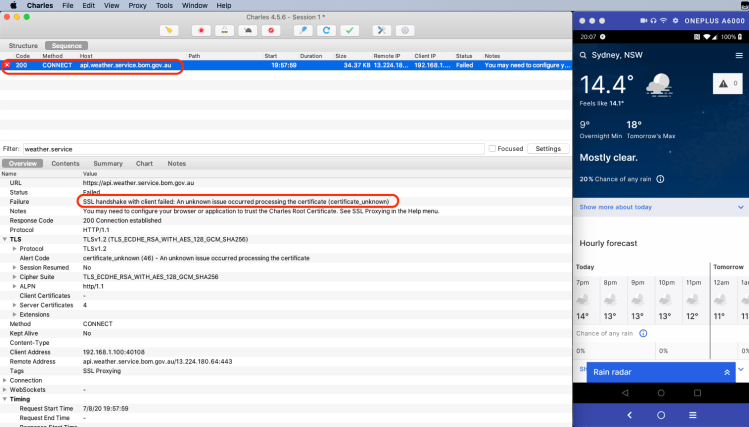Switch to the Structure view tab
This screenshot has height=427, width=749.
pos(23,46)
